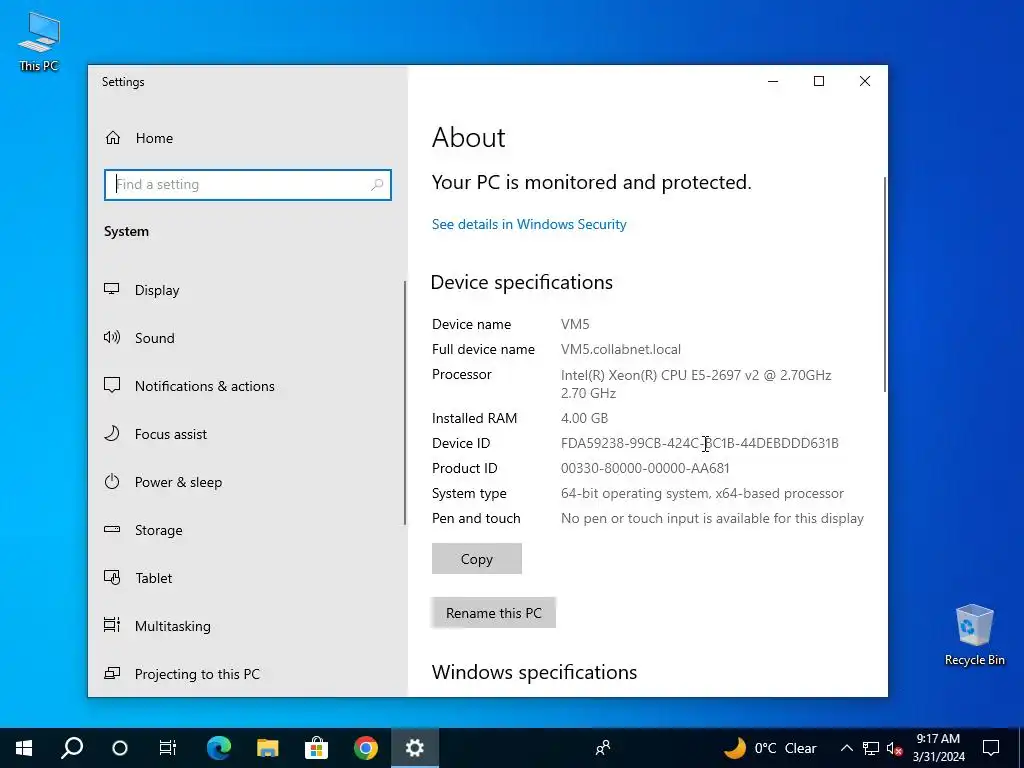Open Microsoft Store from taskbar
Viewport: 1024px width, 768px height.
[317, 748]
